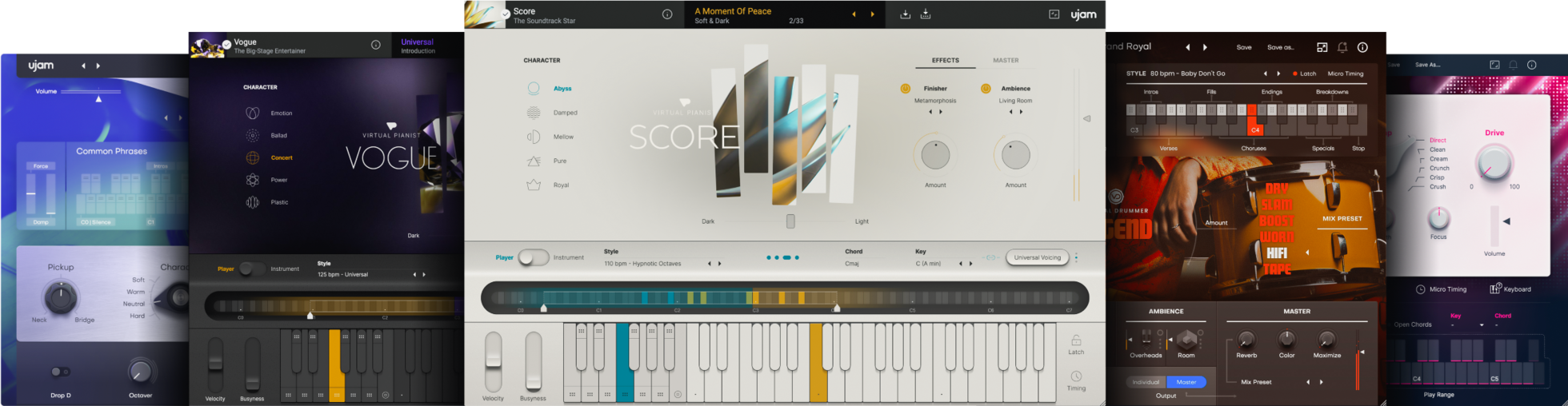1568x406 pixels.
Task: Select Individual output mode
Action: pos(1146,382)
